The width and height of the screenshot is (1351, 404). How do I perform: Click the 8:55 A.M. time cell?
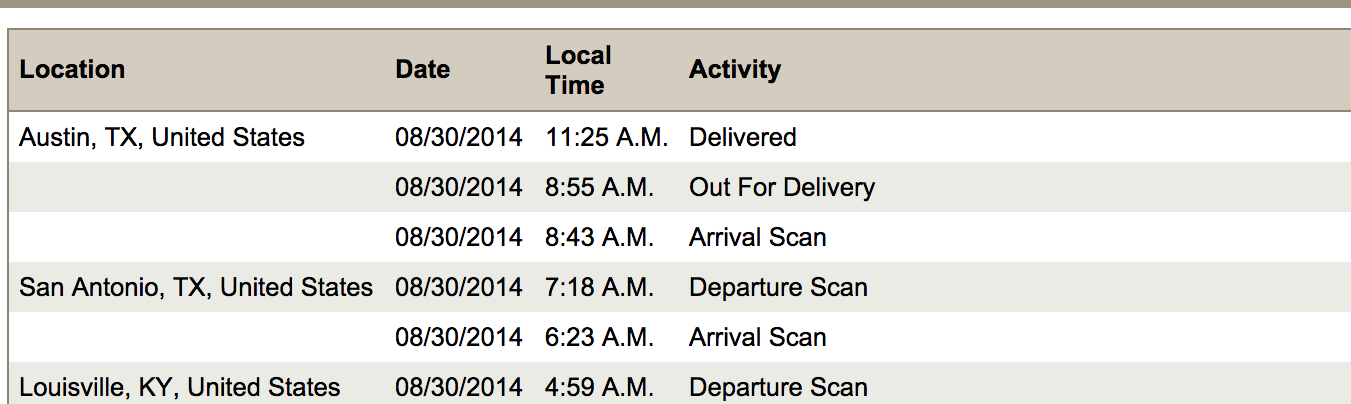pos(599,188)
